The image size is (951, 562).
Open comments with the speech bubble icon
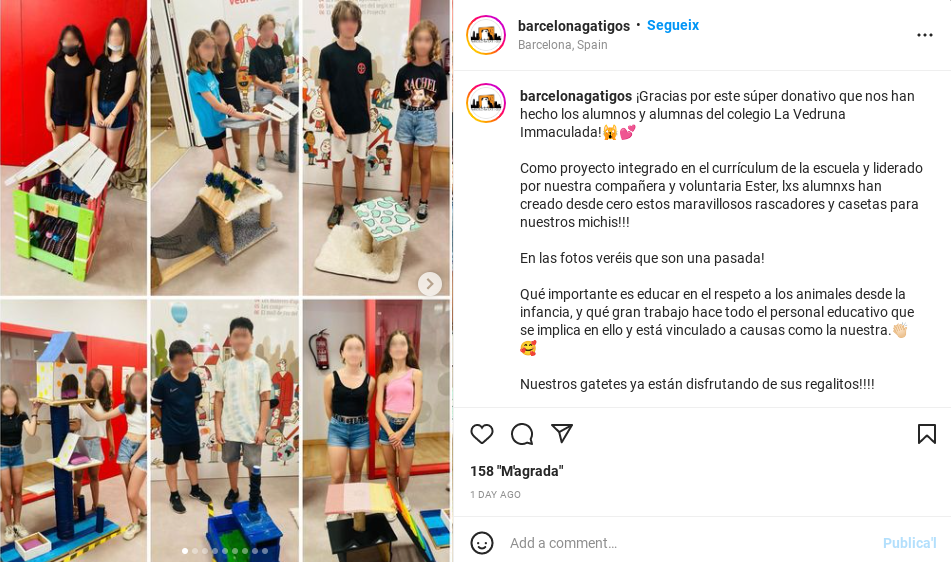[522, 434]
